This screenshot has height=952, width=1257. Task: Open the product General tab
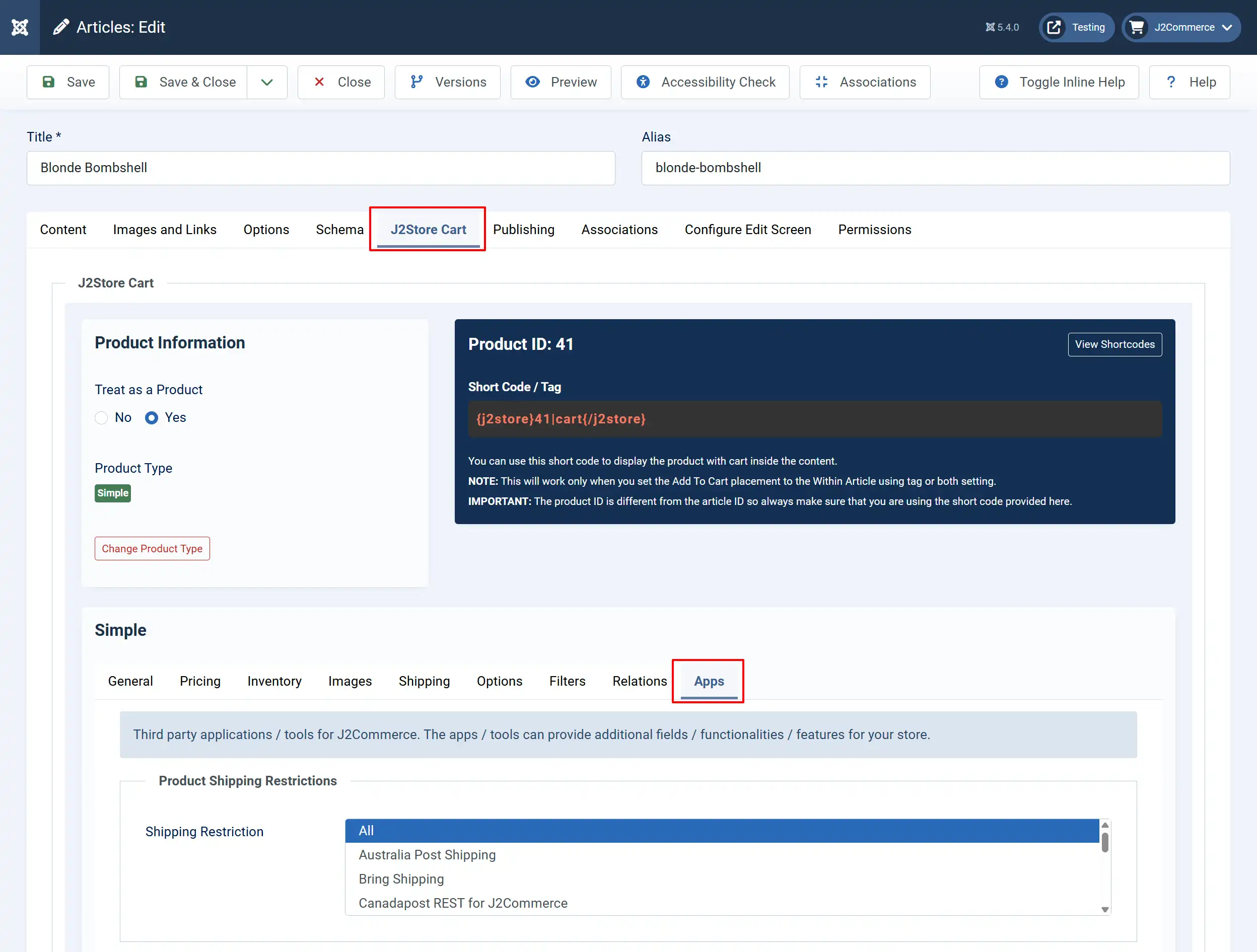[x=130, y=681]
